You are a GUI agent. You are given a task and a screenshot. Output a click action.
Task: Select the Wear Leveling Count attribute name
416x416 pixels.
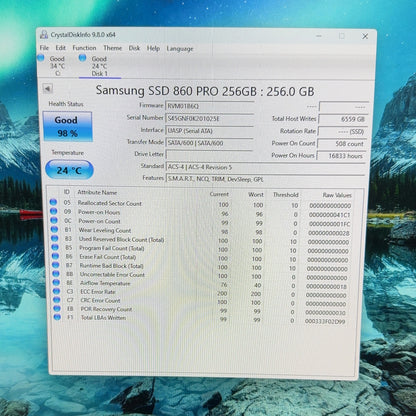[105, 230]
